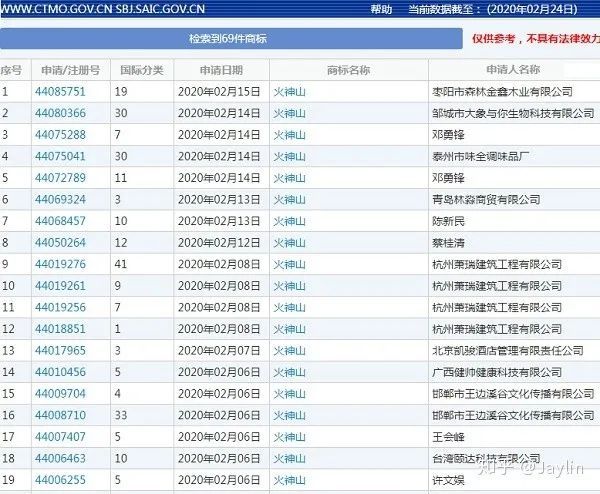Click 火神山 trademark name in row 1
This screenshot has height=494, width=600.
289,92
